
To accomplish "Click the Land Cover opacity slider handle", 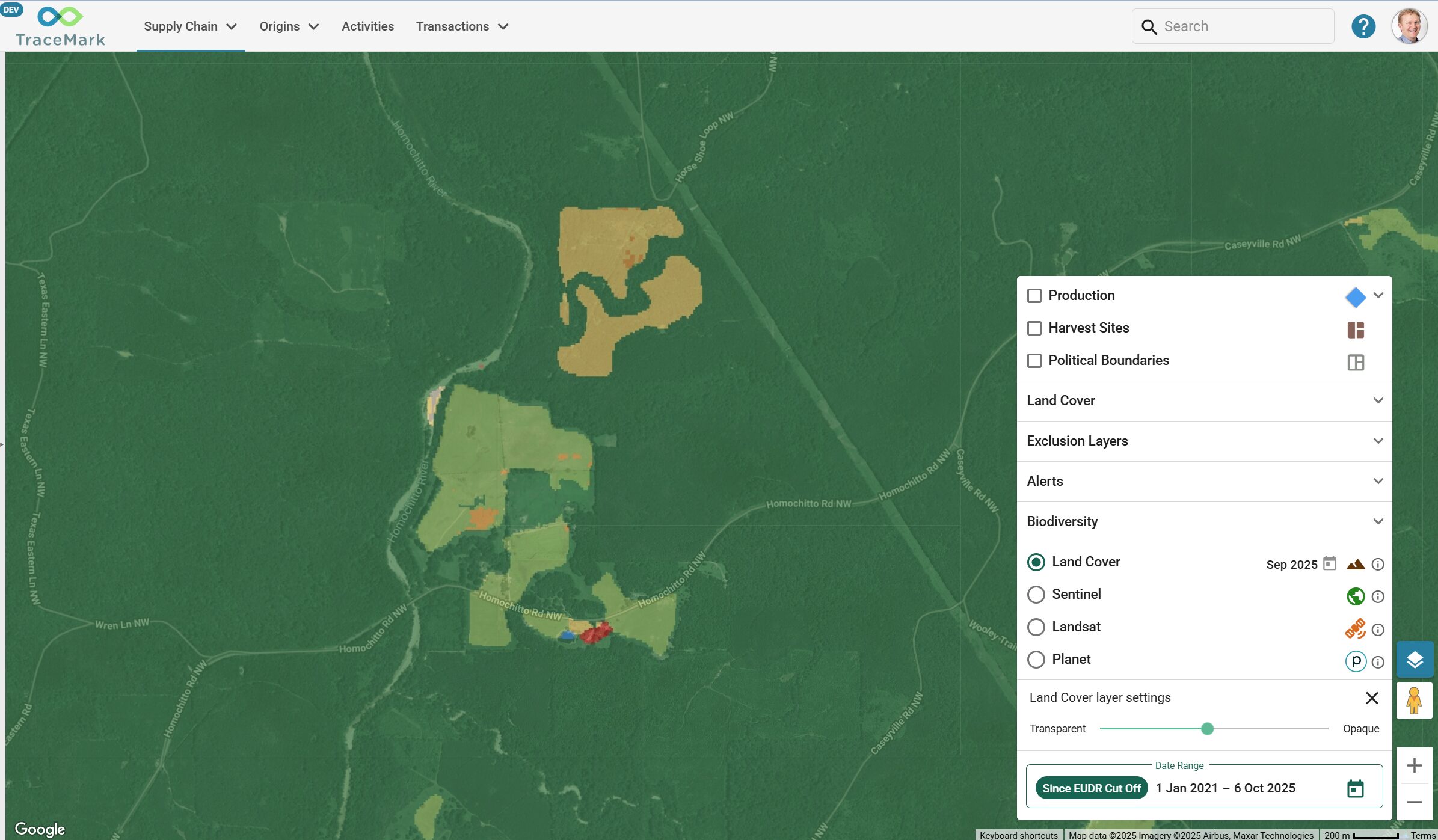I will [1206, 729].
